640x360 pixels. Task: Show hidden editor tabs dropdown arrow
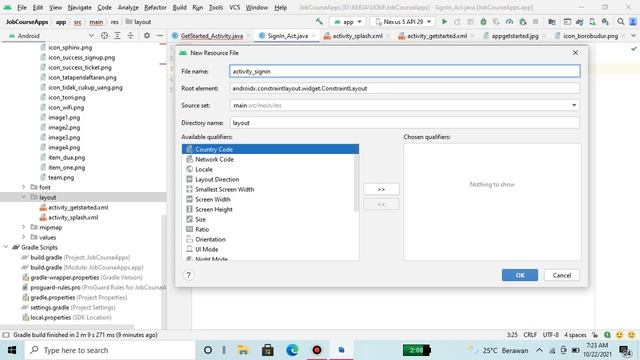click(633, 36)
